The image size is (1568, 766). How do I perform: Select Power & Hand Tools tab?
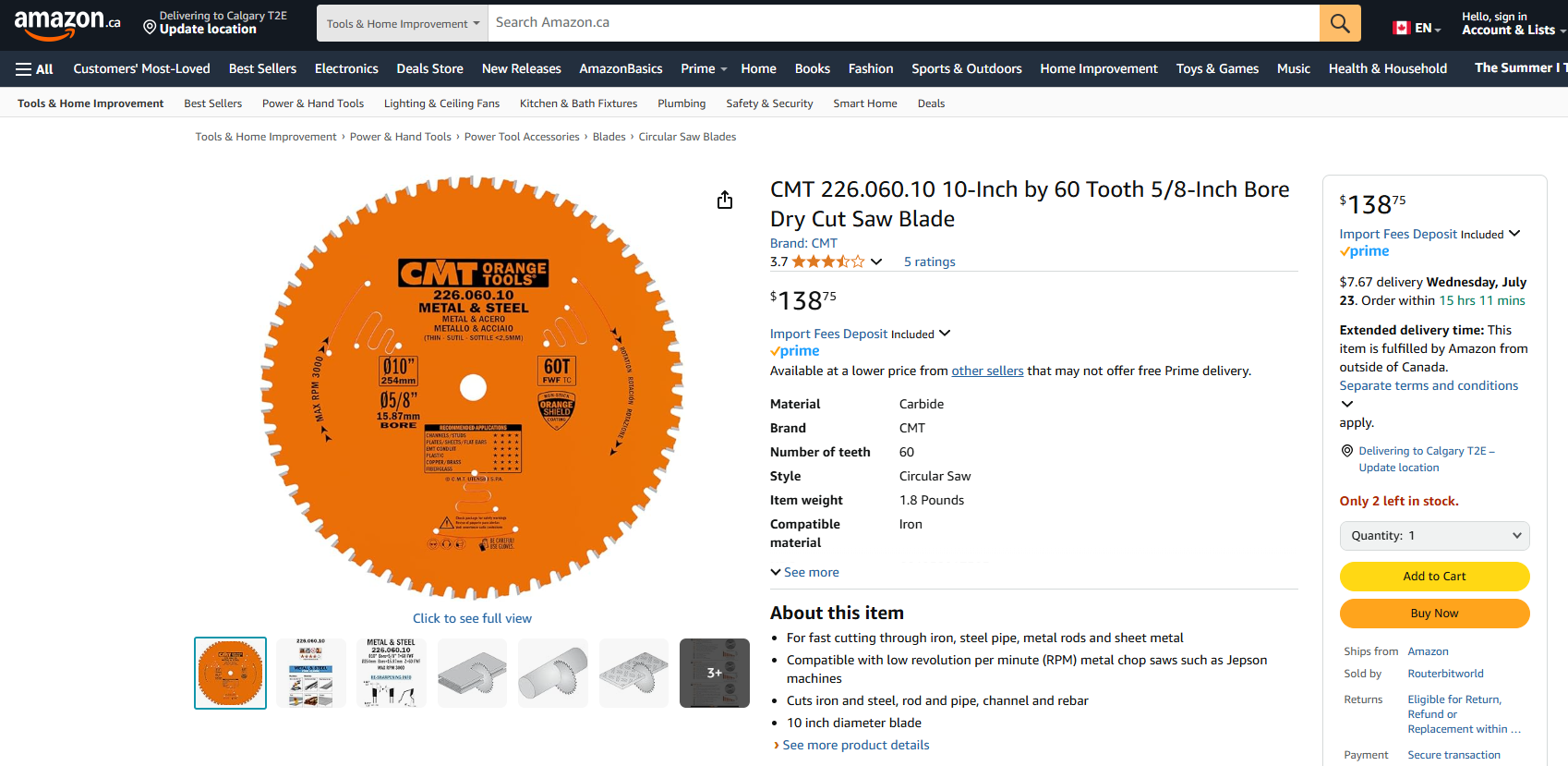coord(312,103)
